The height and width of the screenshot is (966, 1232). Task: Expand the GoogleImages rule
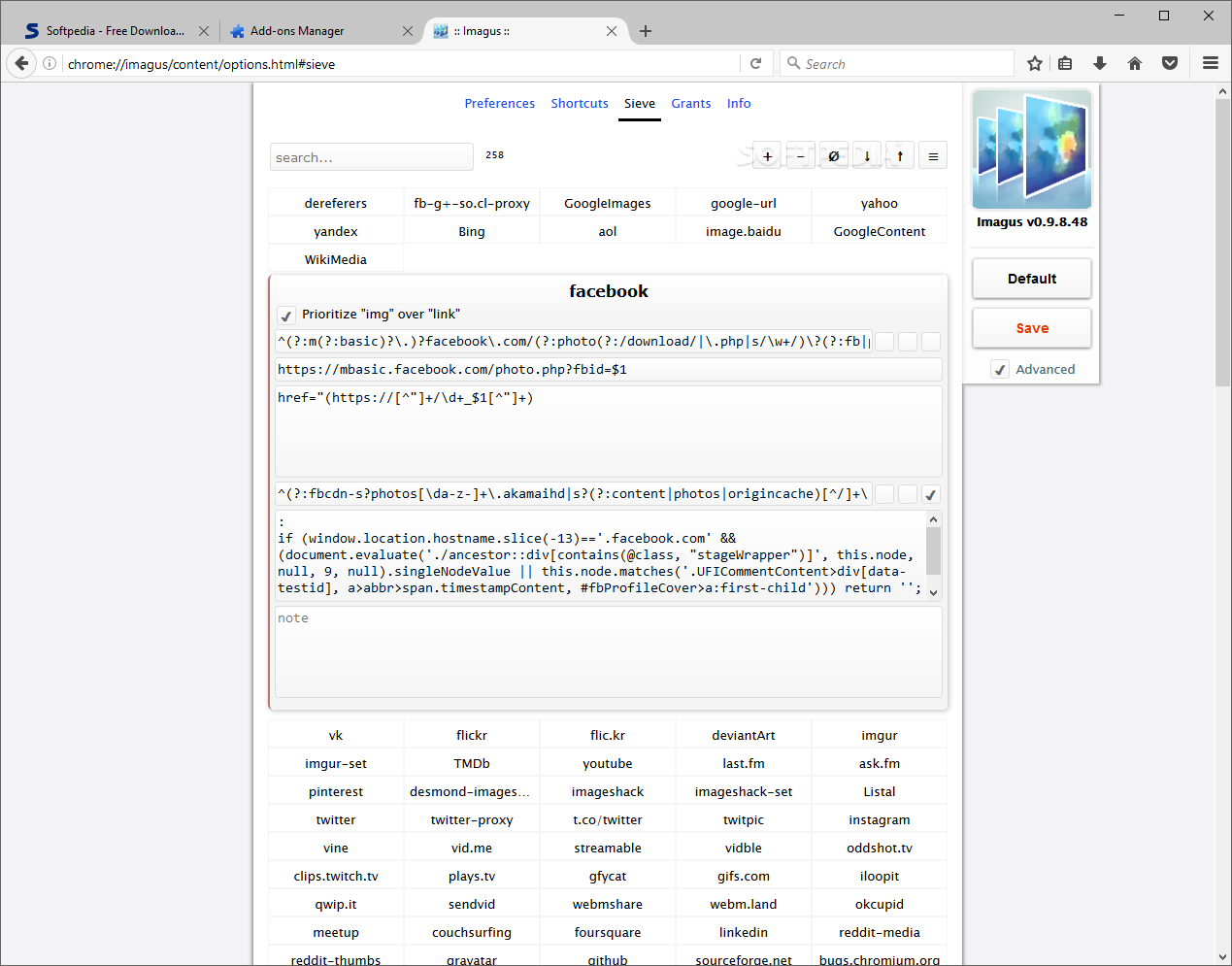pos(608,203)
